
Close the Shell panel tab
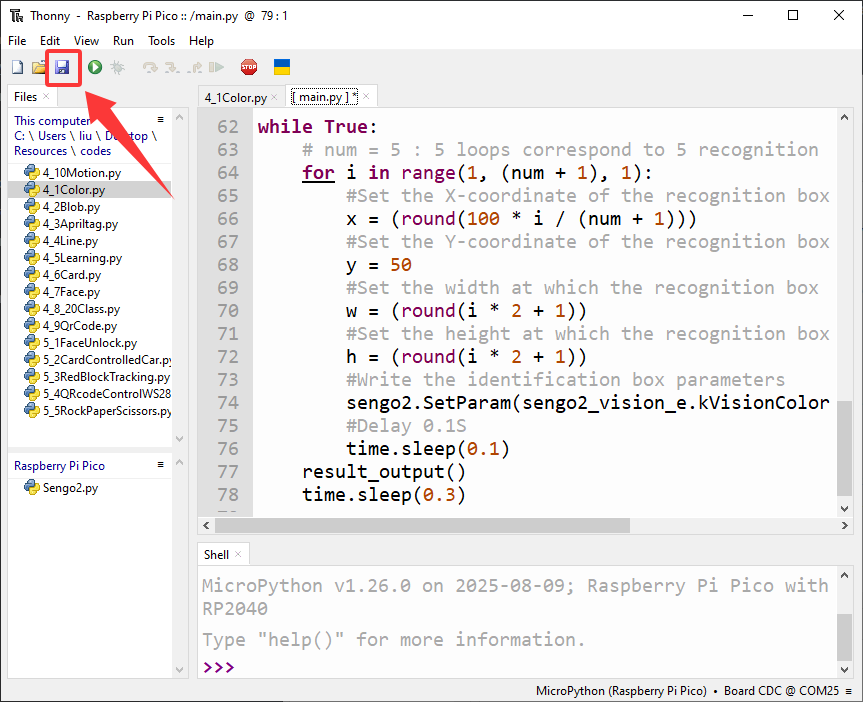point(238,554)
